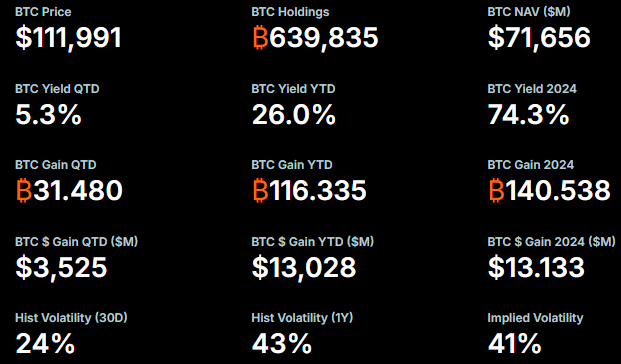
Task: Select the BTC NAV value $71,656
Action: point(539,38)
